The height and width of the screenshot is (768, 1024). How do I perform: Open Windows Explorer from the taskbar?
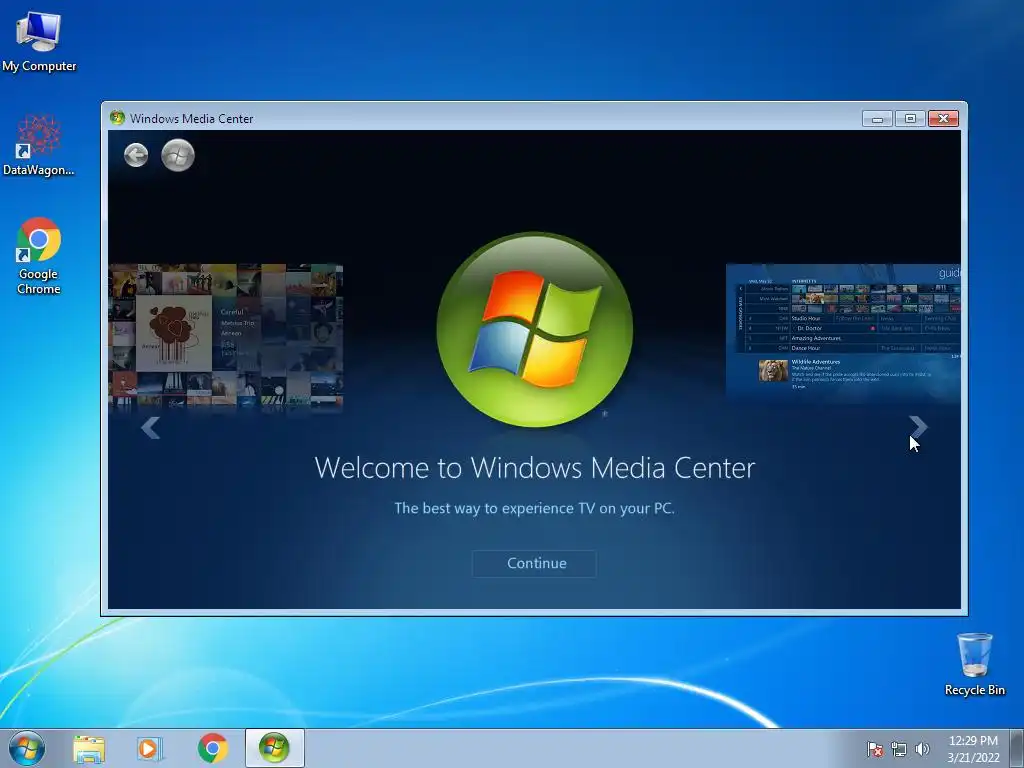pyautogui.click(x=89, y=748)
